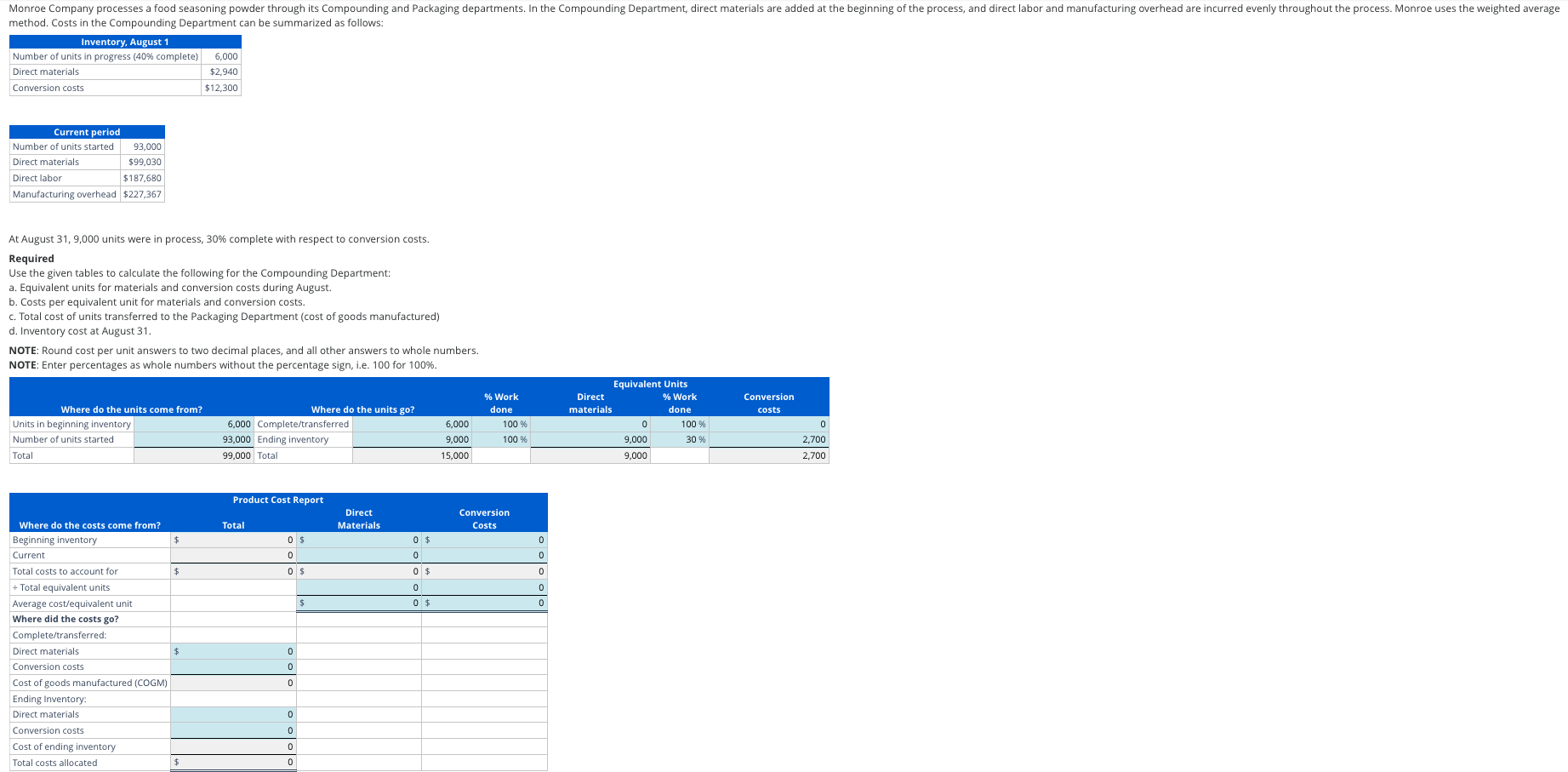
Task: Select Beginning inventory Conversion Costs field
Action: (x=484, y=540)
